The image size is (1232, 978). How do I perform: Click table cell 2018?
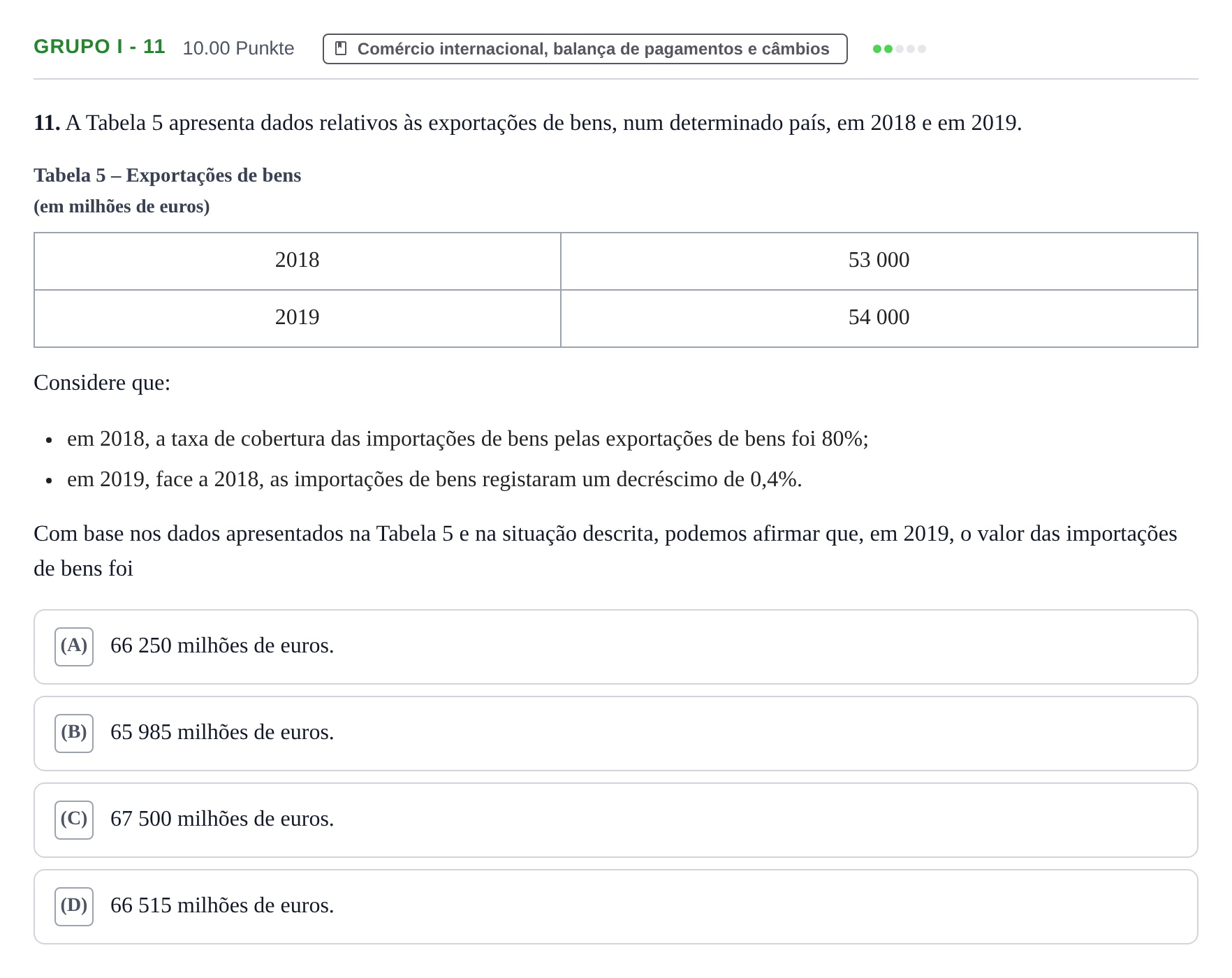pos(298,261)
